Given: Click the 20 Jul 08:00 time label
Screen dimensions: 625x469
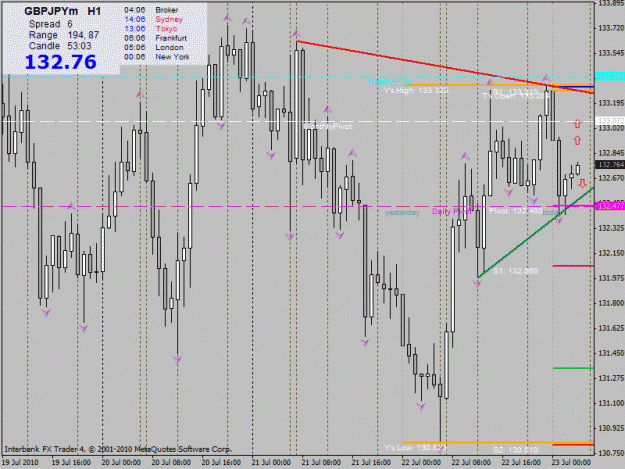Looking at the screenshot, I should point(171,462).
